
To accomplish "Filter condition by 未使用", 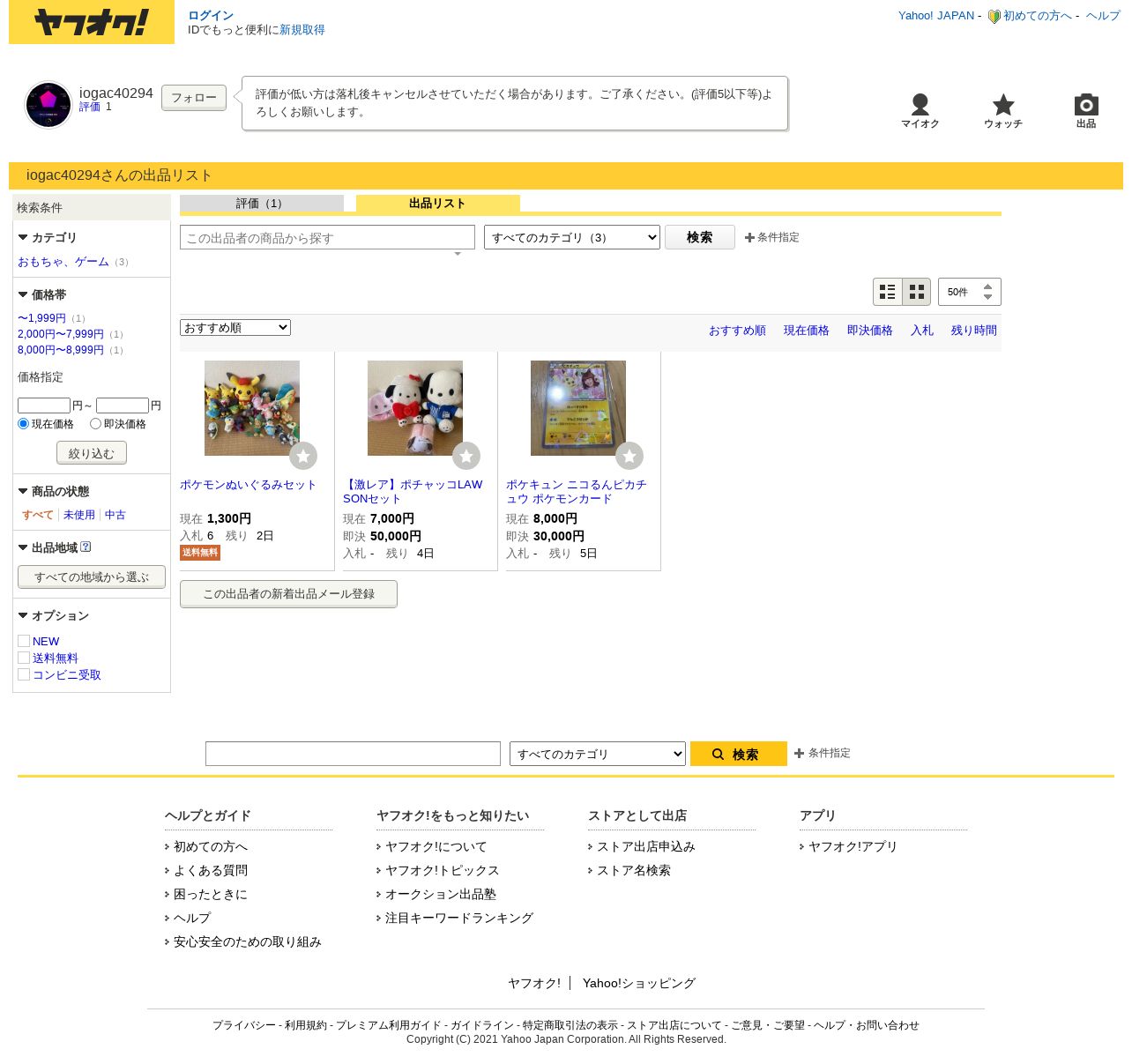I will [79, 515].
